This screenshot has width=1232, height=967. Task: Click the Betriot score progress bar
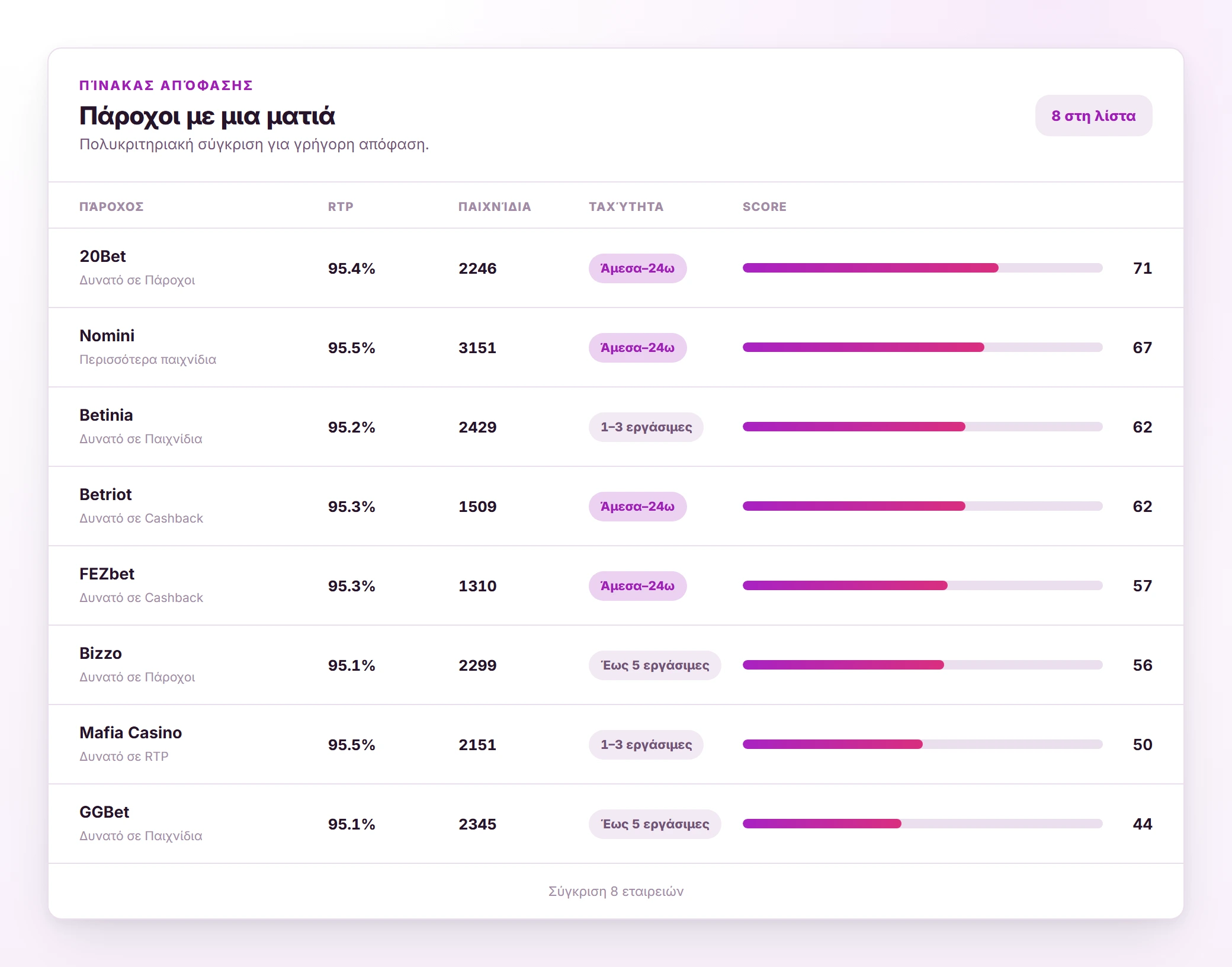(x=922, y=506)
